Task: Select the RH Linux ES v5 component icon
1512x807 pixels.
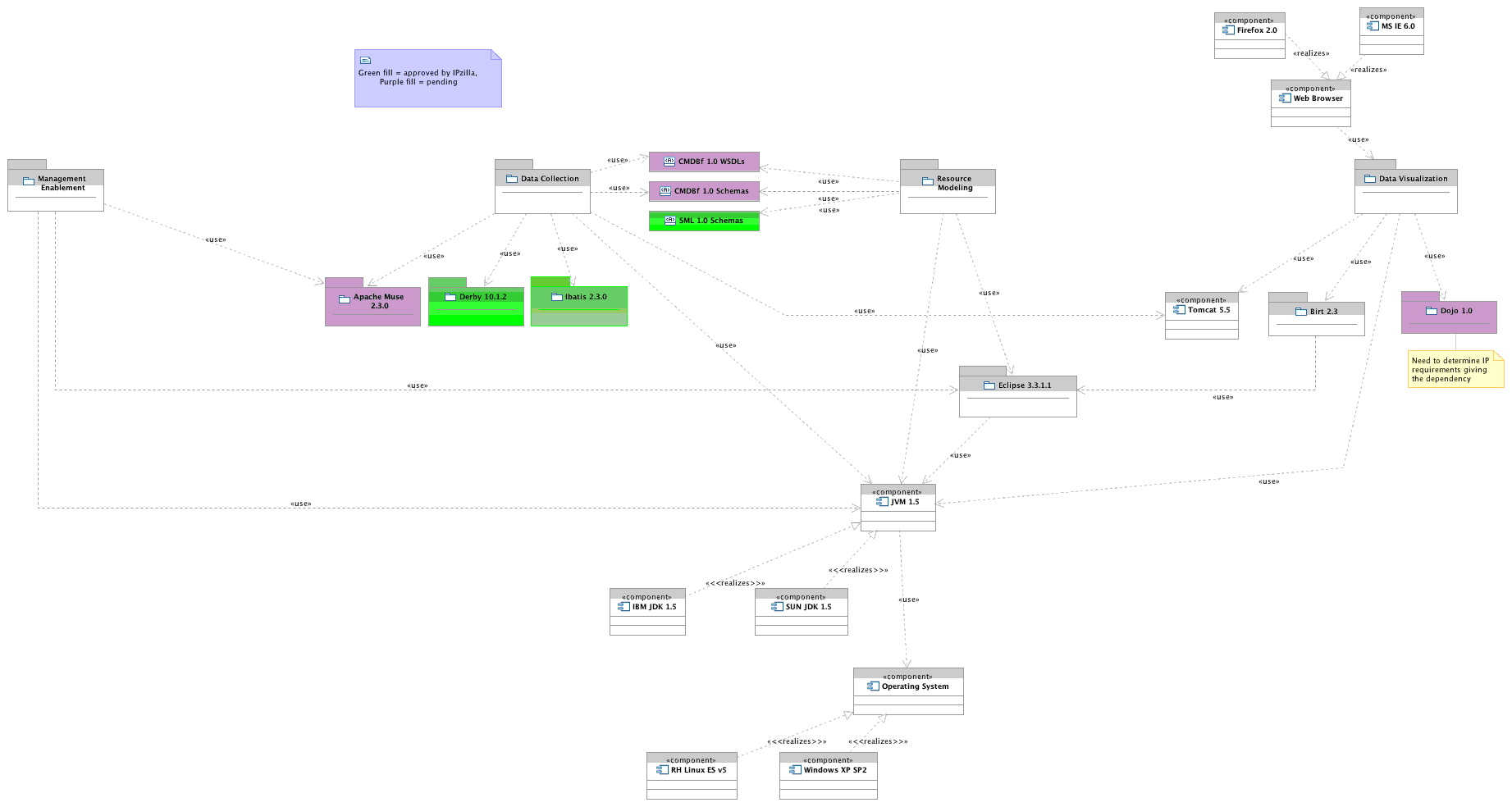Action: tap(662, 770)
